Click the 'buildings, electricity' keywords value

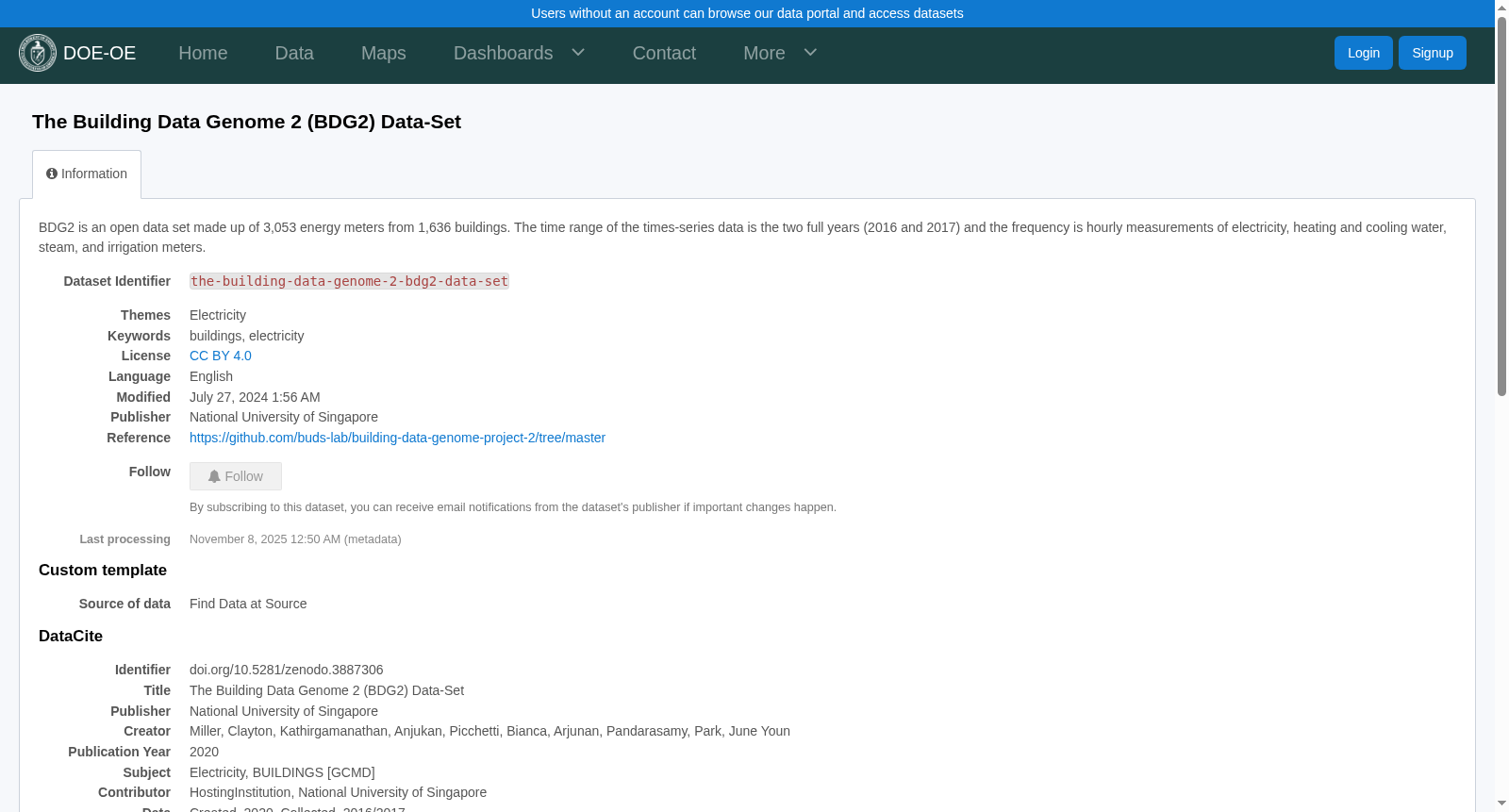pyautogui.click(x=246, y=336)
